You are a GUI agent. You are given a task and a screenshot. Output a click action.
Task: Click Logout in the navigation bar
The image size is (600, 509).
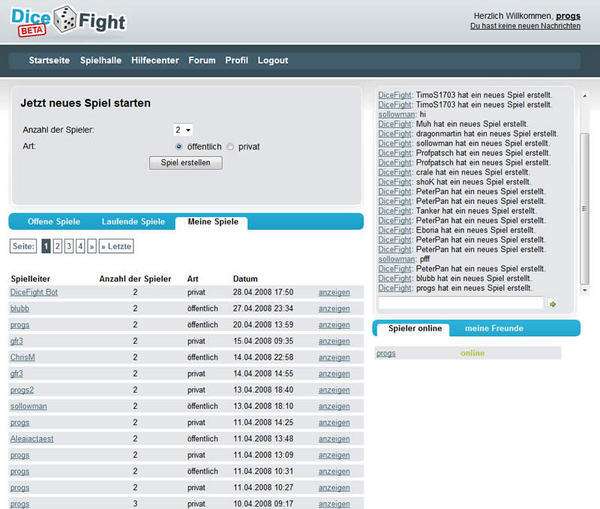click(x=273, y=60)
